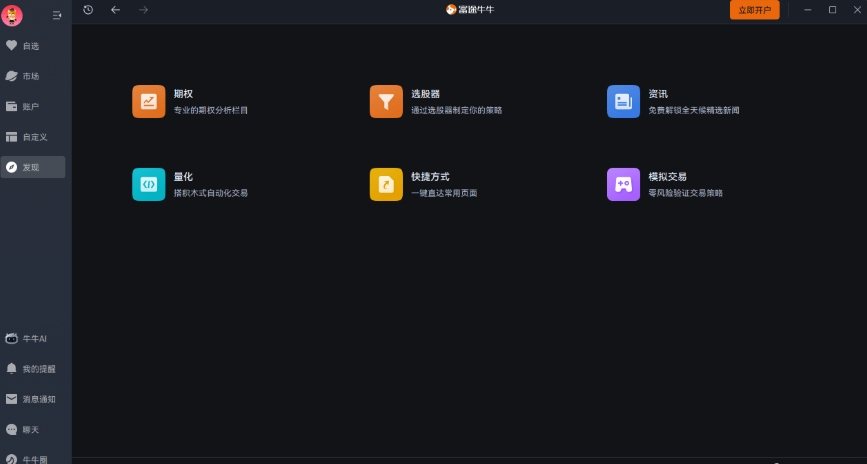This screenshot has width=867, height=464.
Task: Open the 聊天 chat section
Action: 32,429
